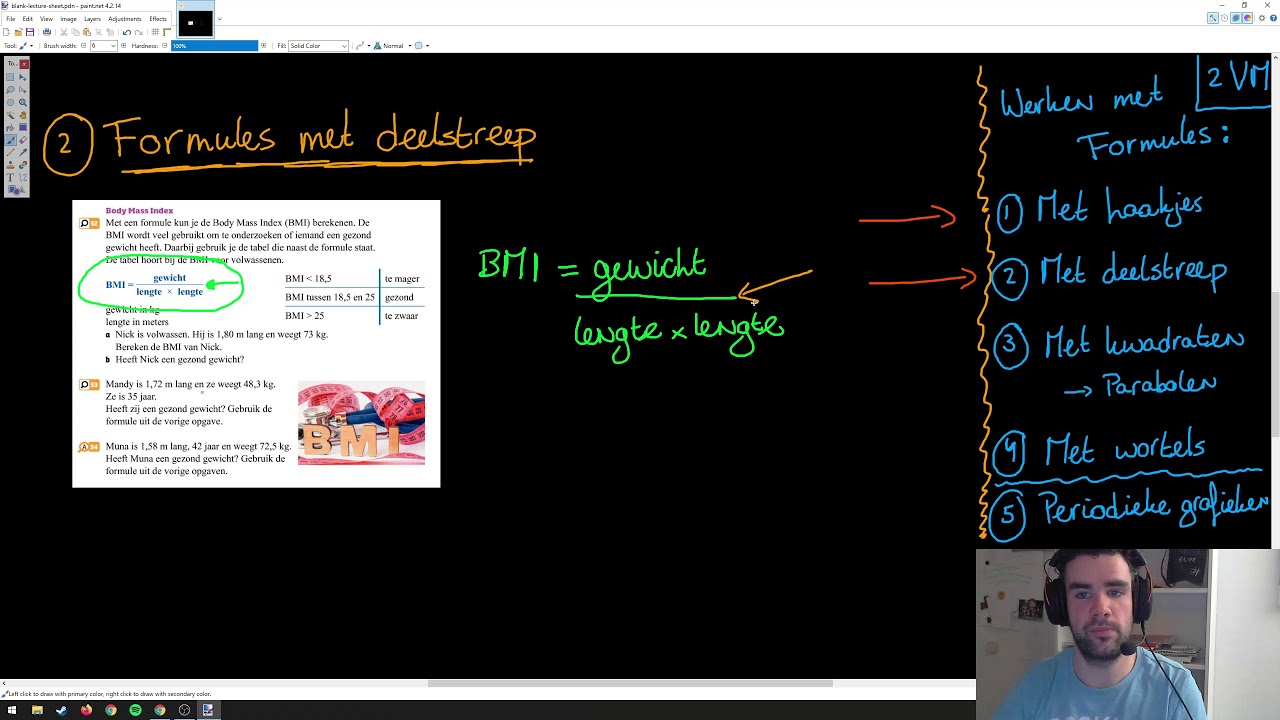Screen dimensions: 1280x720
Task: Select the Pencil tool
Action: pyautogui.click(x=10, y=152)
